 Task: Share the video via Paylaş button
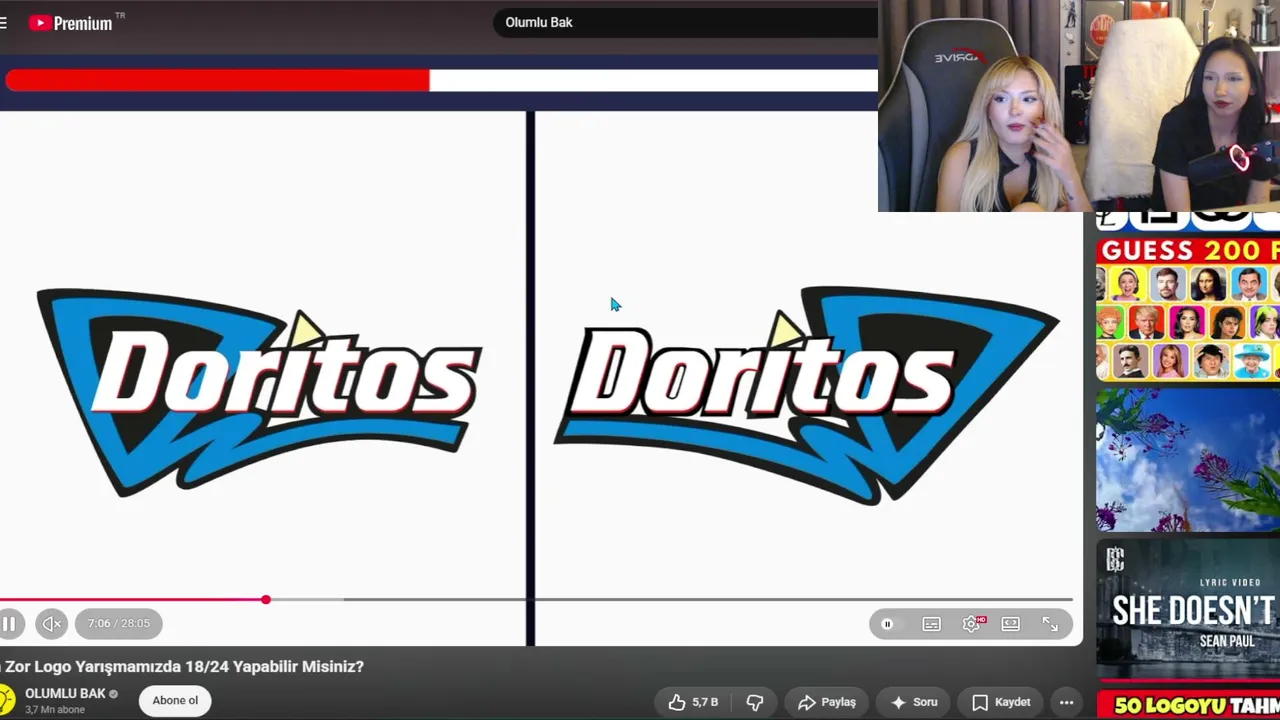pyautogui.click(x=826, y=702)
